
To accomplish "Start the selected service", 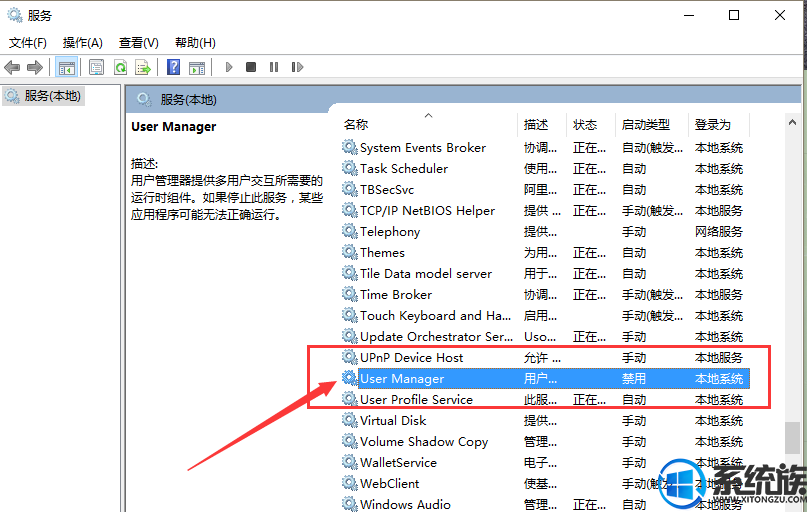I will click(x=229, y=67).
